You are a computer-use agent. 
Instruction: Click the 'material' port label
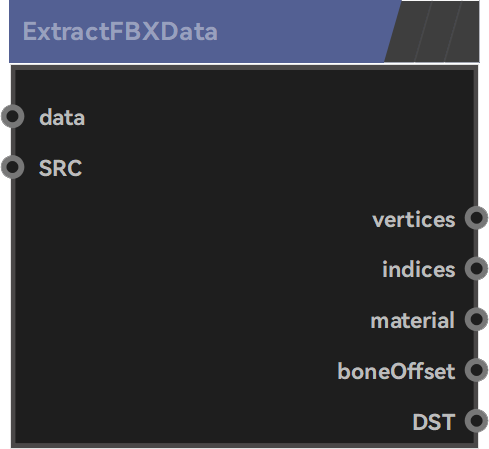pos(413,320)
